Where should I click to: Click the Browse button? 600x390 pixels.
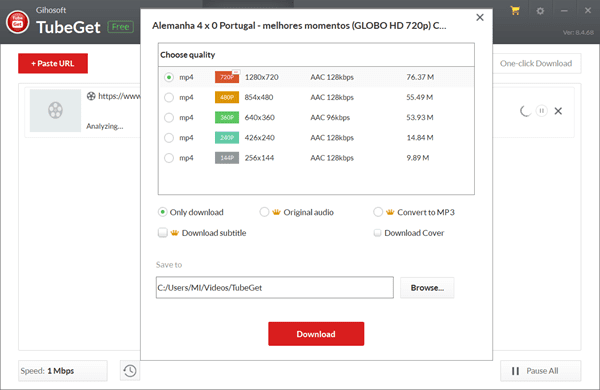[427, 287]
